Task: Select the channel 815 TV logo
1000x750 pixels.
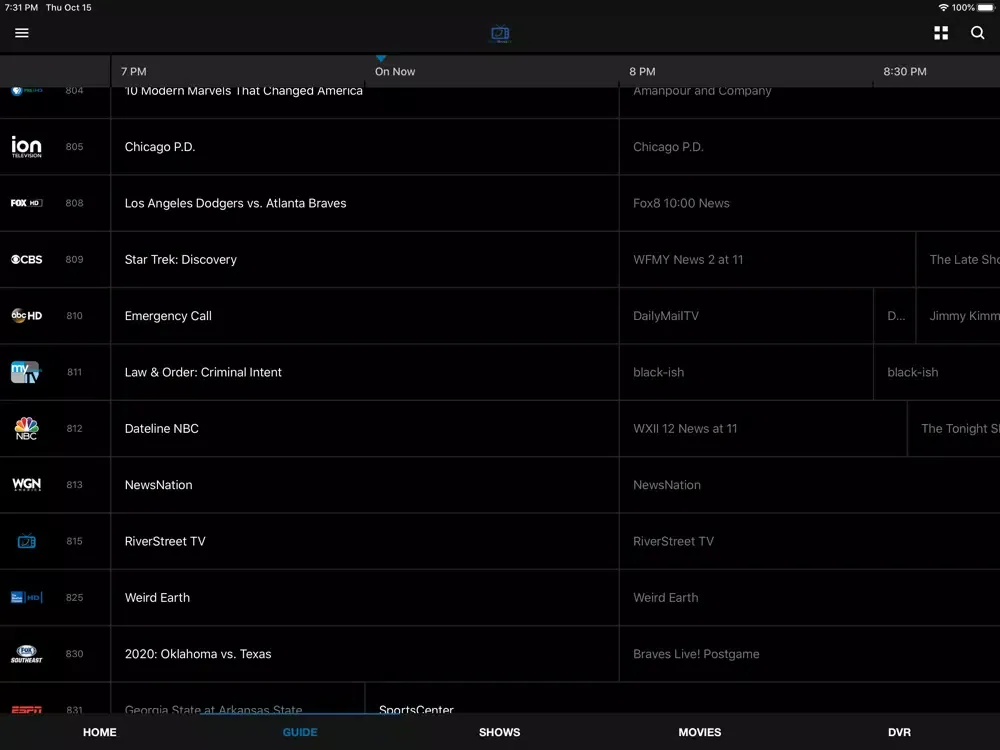Action: [x=26, y=541]
